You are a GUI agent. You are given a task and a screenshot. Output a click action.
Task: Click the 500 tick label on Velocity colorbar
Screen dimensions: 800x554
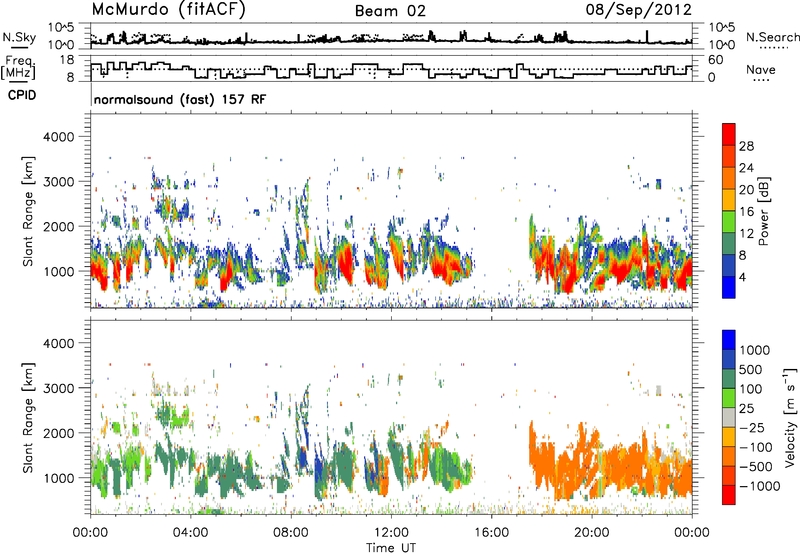751,369
